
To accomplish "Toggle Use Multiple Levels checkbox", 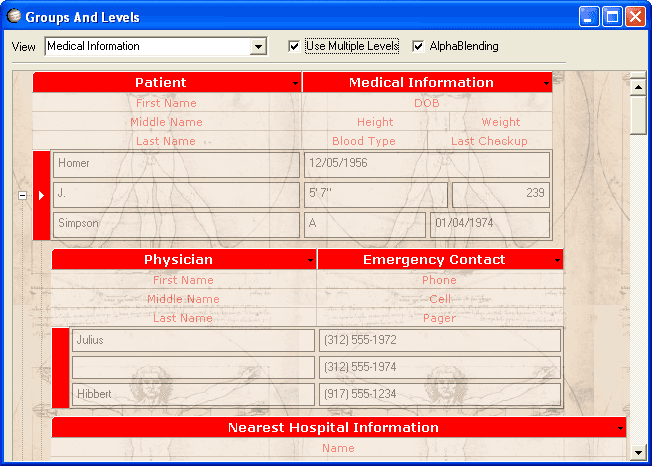I will click(x=294, y=46).
